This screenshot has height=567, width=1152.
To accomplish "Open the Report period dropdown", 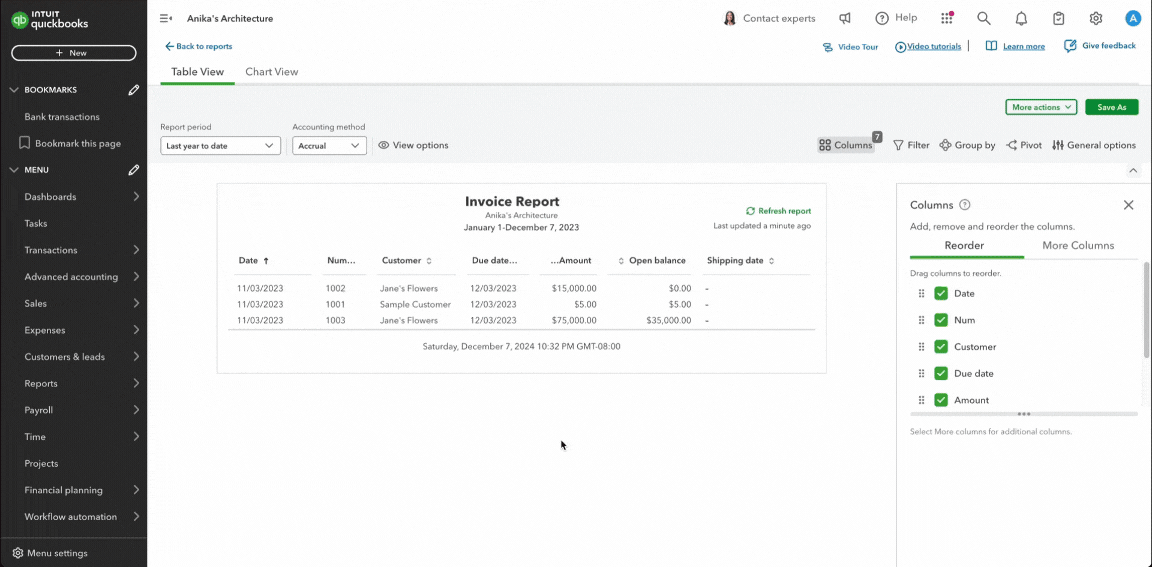I will point(220,146).
